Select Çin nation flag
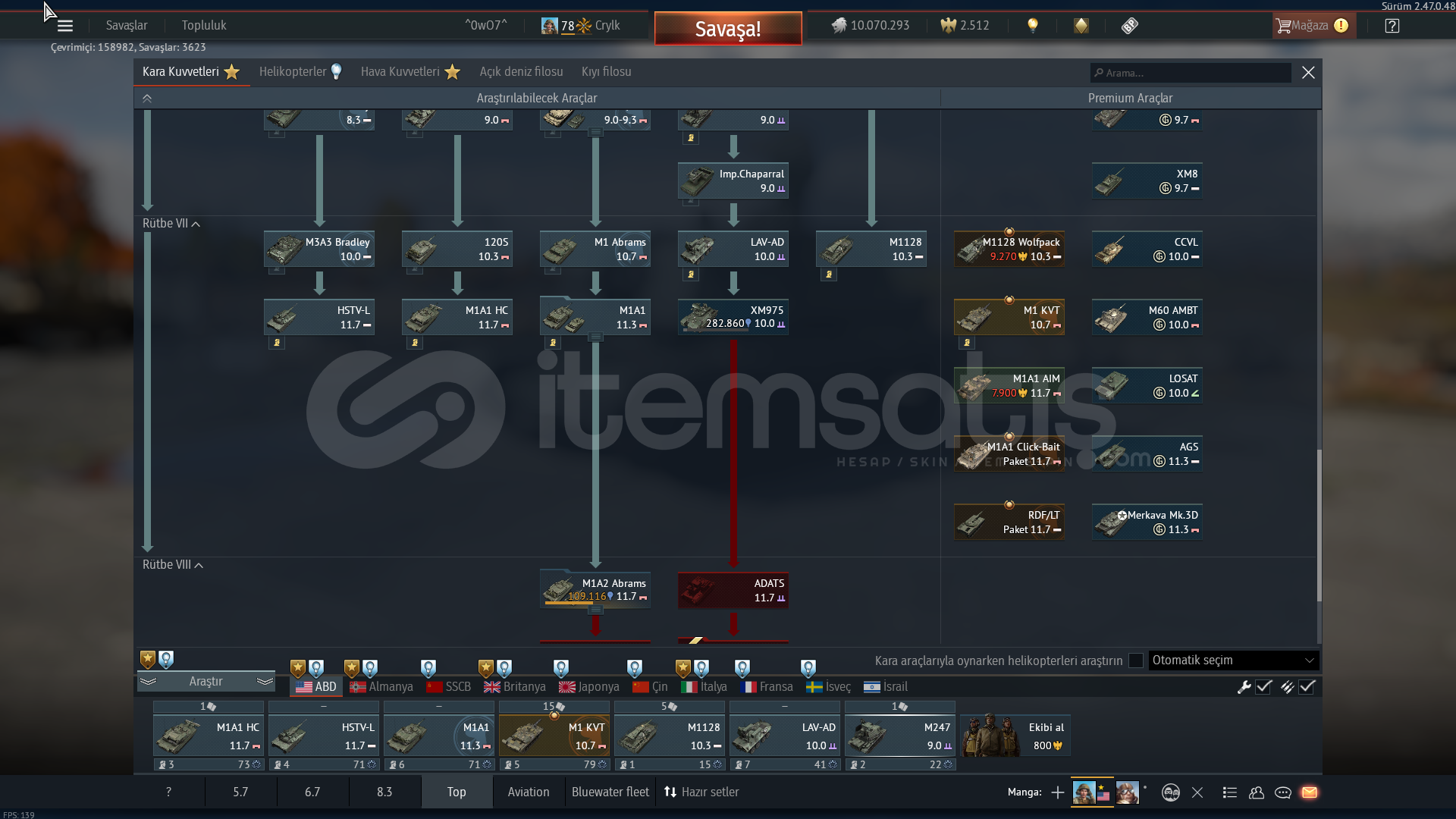 (650, 687)
